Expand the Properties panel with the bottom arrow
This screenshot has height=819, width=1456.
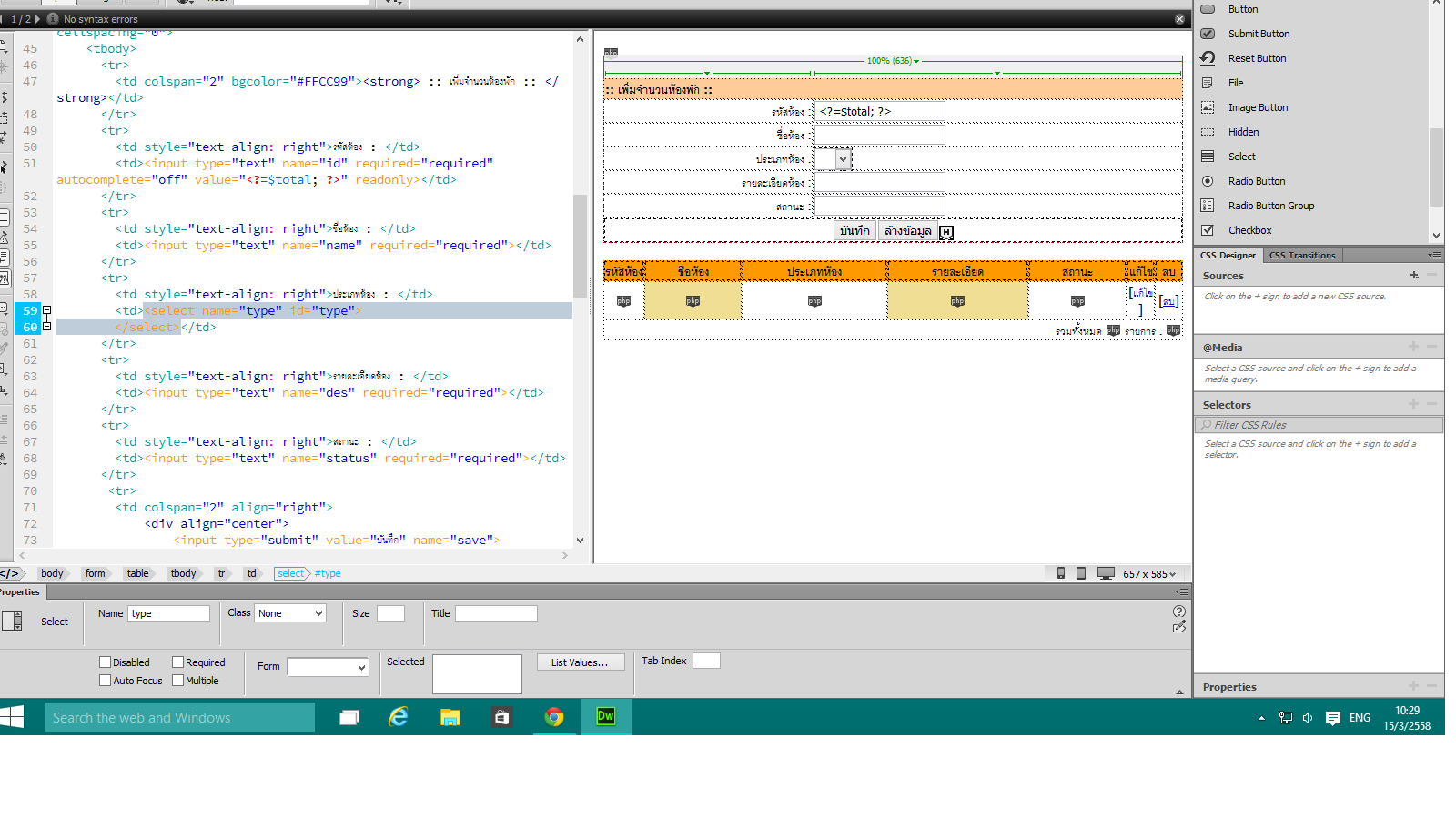1179,692
